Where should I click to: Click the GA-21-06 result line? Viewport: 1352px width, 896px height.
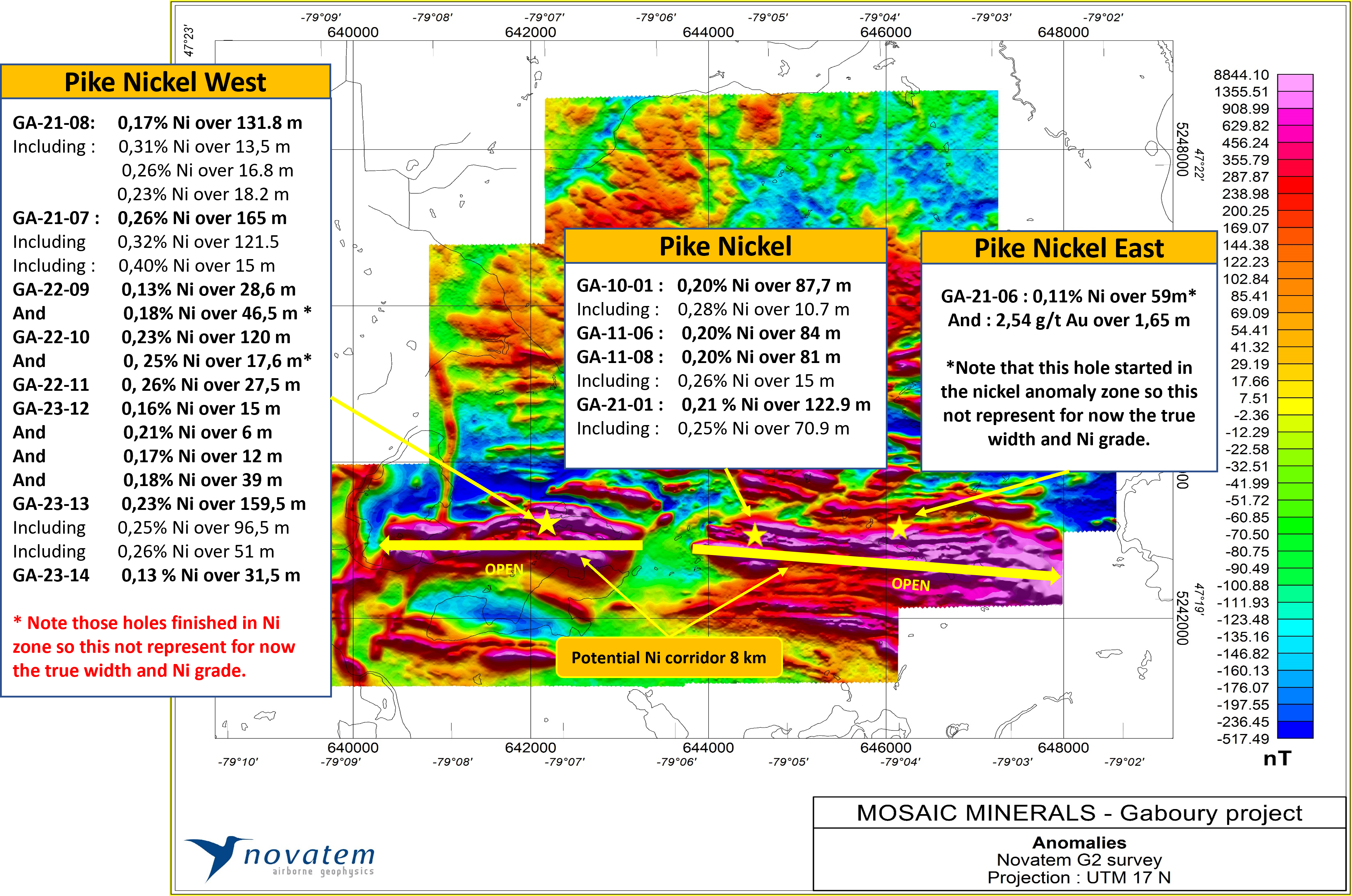[x=1068, y=296]
